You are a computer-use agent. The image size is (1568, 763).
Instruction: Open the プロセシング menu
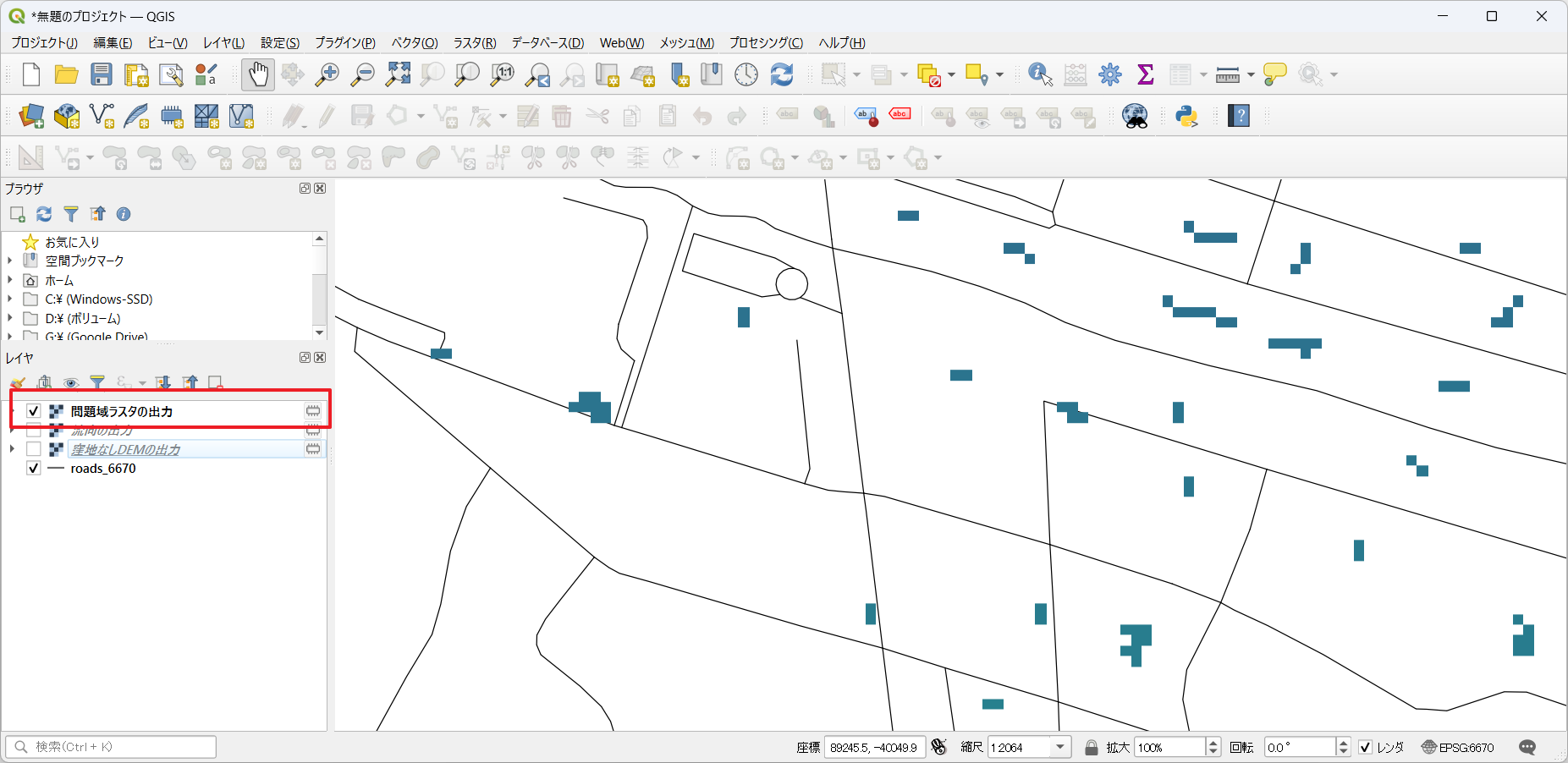[x=766, y=42]
